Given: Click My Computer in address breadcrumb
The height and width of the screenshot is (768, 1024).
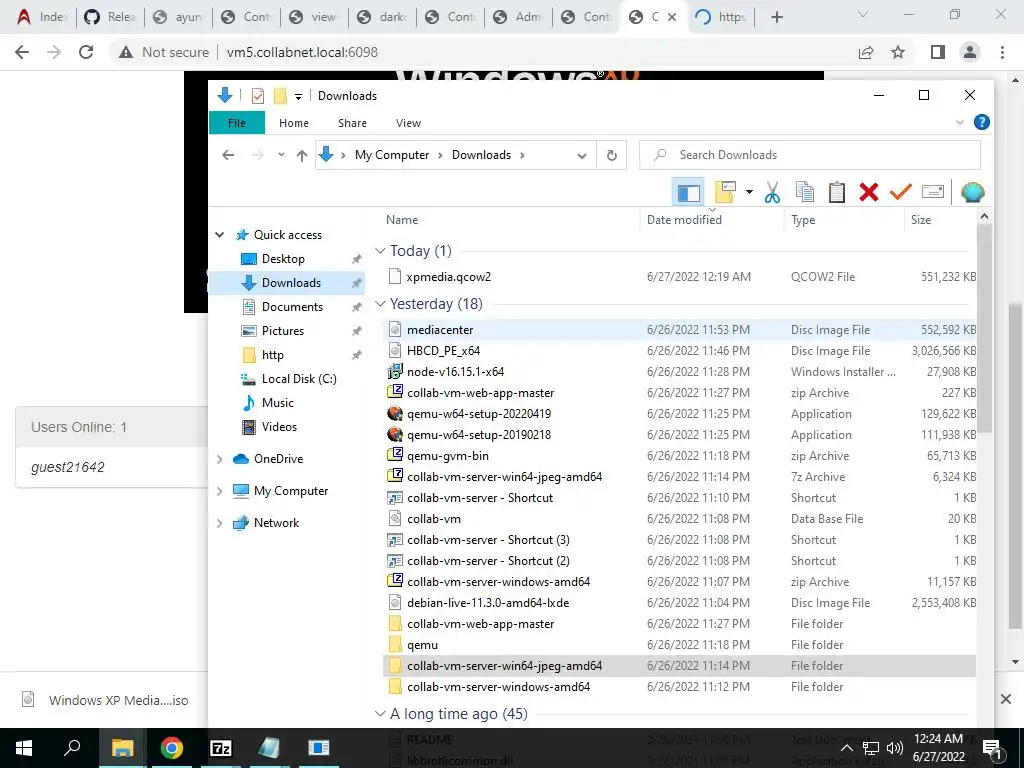Looking at the screenshot, I should click(392, 155).
